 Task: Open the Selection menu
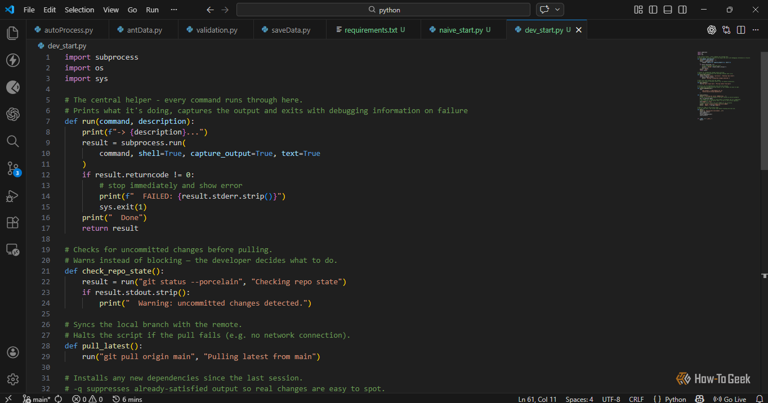click(x=79, y=10)
